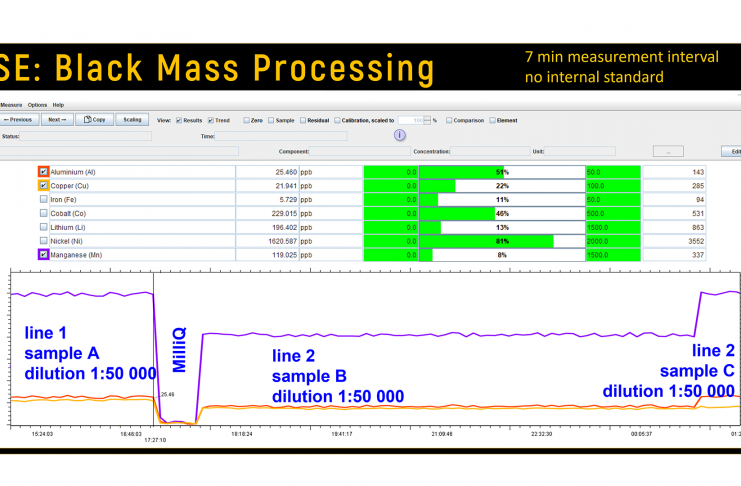Open the Measure menu
741x486 pixels.
click(11, 105)
